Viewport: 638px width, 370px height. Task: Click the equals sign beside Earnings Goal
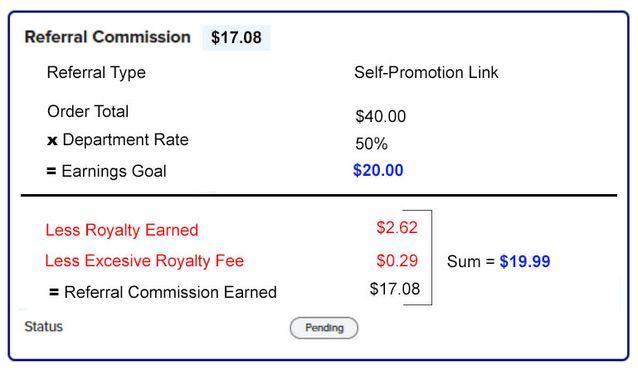coord(51,171)
